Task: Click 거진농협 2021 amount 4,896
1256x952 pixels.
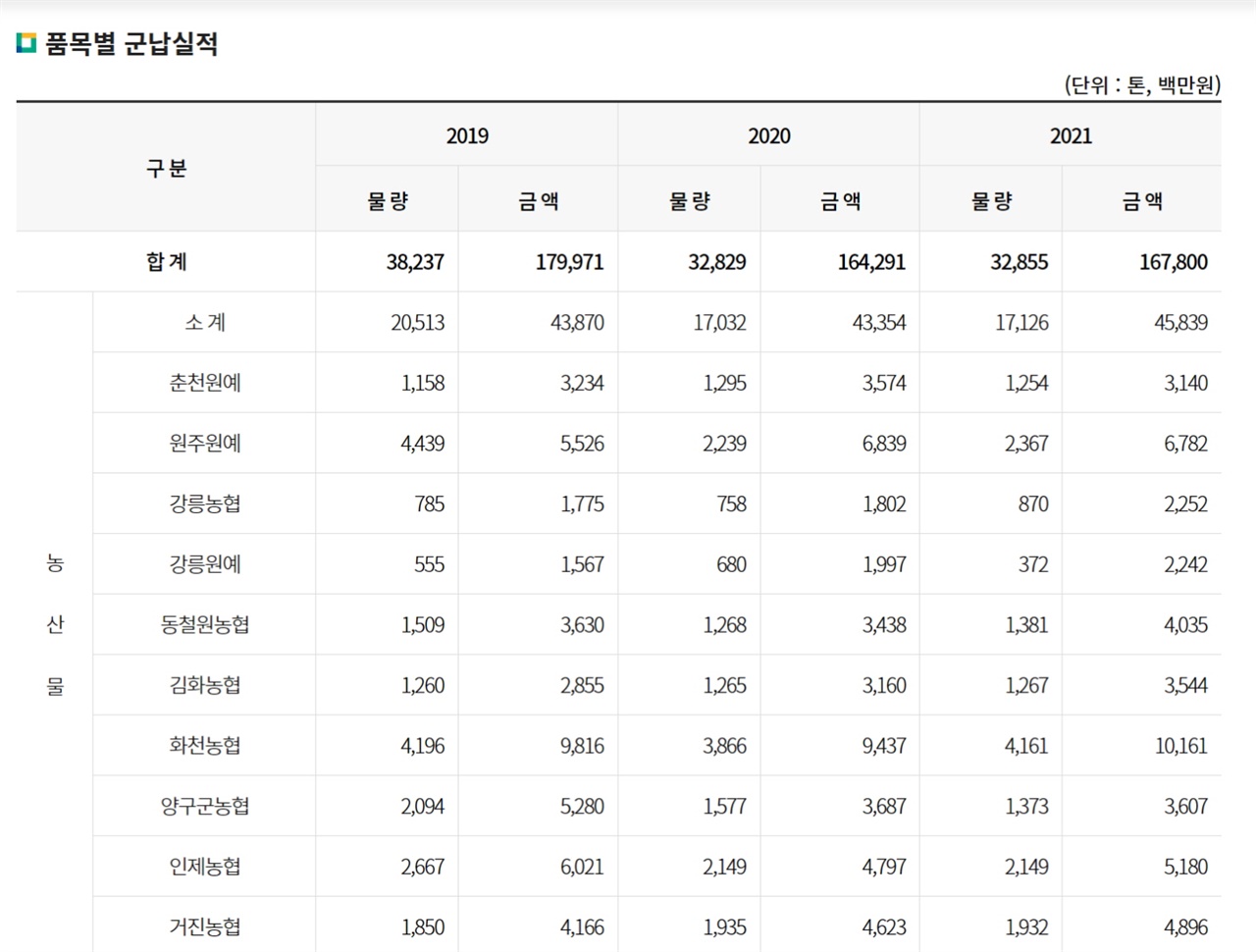Action: coord(1186,927)
